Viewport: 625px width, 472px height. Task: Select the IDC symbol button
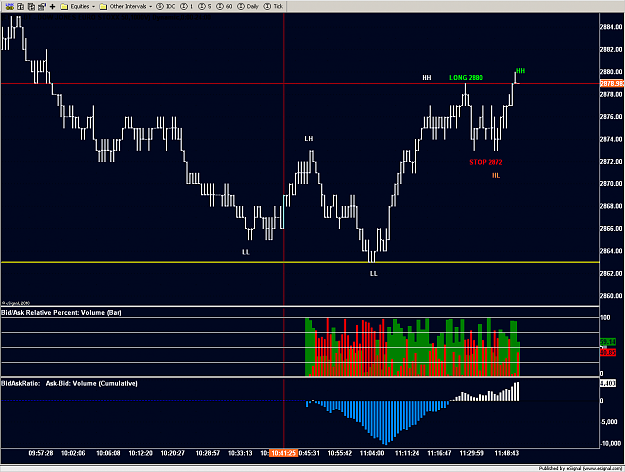coord(166,6)
